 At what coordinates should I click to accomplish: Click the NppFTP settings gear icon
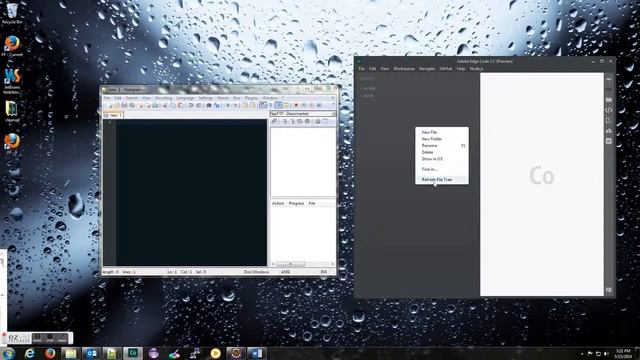point(318,121)
